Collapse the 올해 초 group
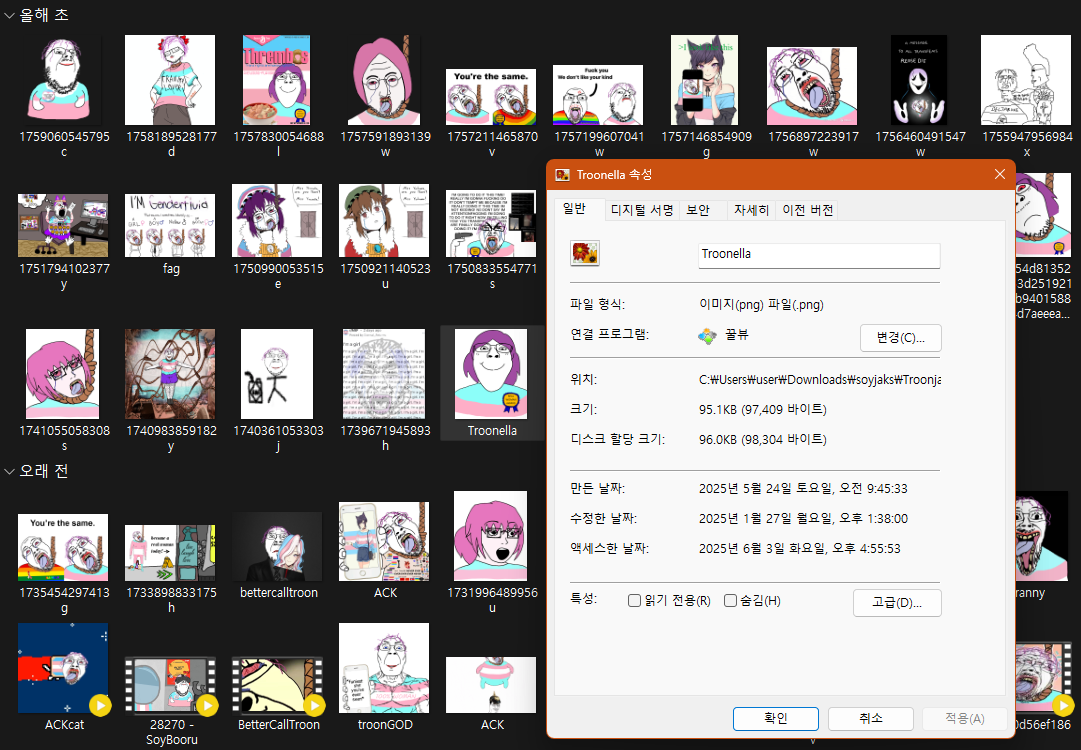This screenshot has height=750, width=1081. coord(10,16)
